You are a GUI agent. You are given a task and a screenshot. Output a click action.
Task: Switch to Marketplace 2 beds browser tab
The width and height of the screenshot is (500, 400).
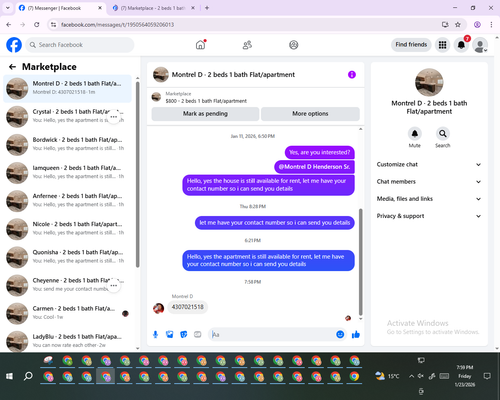click(153, 8)
